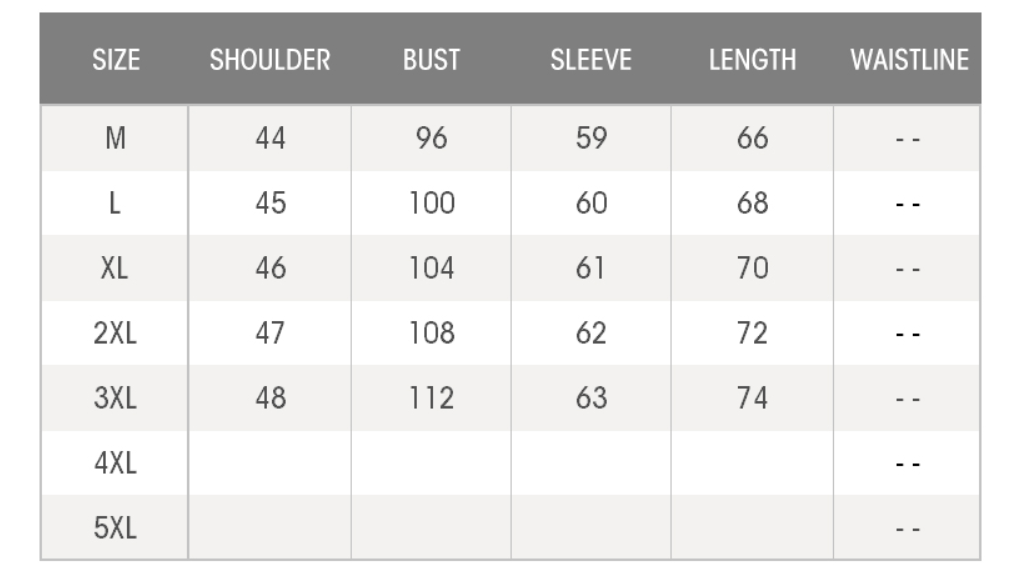Select the 4XL size row label
Image resolution: width=1029 pixels, height=567 pixels.
click(x=115, y=463)
